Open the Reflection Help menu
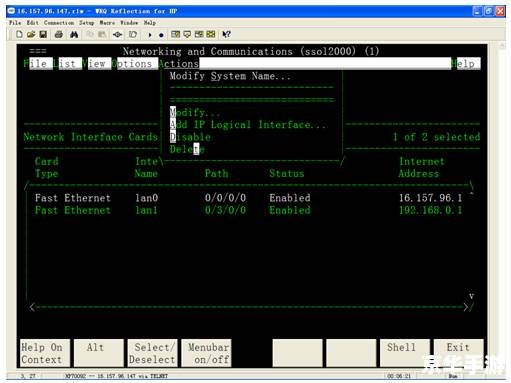 pyautogui.click(x=150, y=23)
